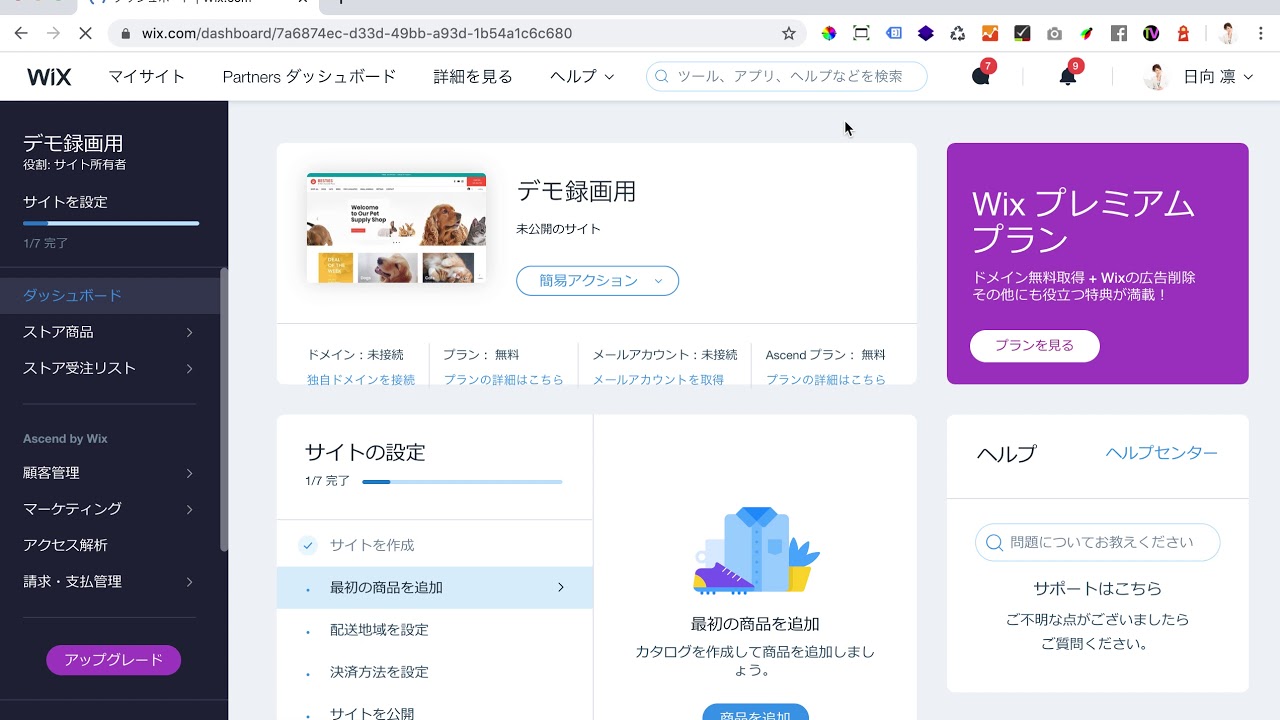Open the ヘルプ dropdown in top navigation
Screen dimensions: 1280x720
[582, 76]
